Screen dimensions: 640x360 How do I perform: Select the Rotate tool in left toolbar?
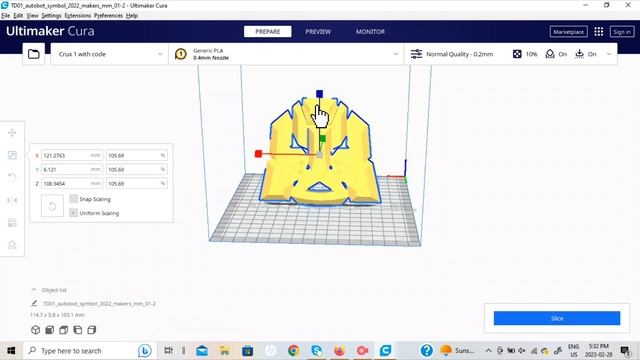12,178
